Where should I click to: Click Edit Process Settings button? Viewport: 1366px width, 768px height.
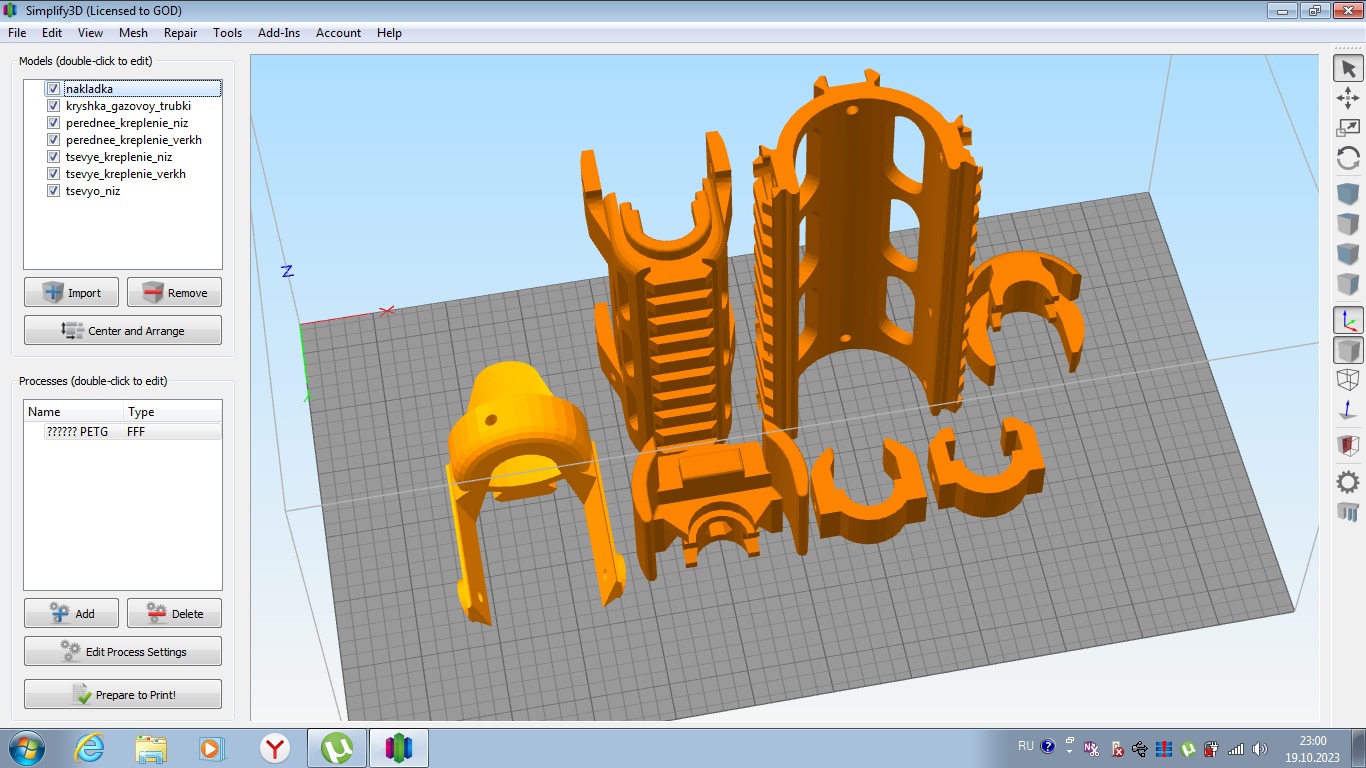tap(123, 652)
